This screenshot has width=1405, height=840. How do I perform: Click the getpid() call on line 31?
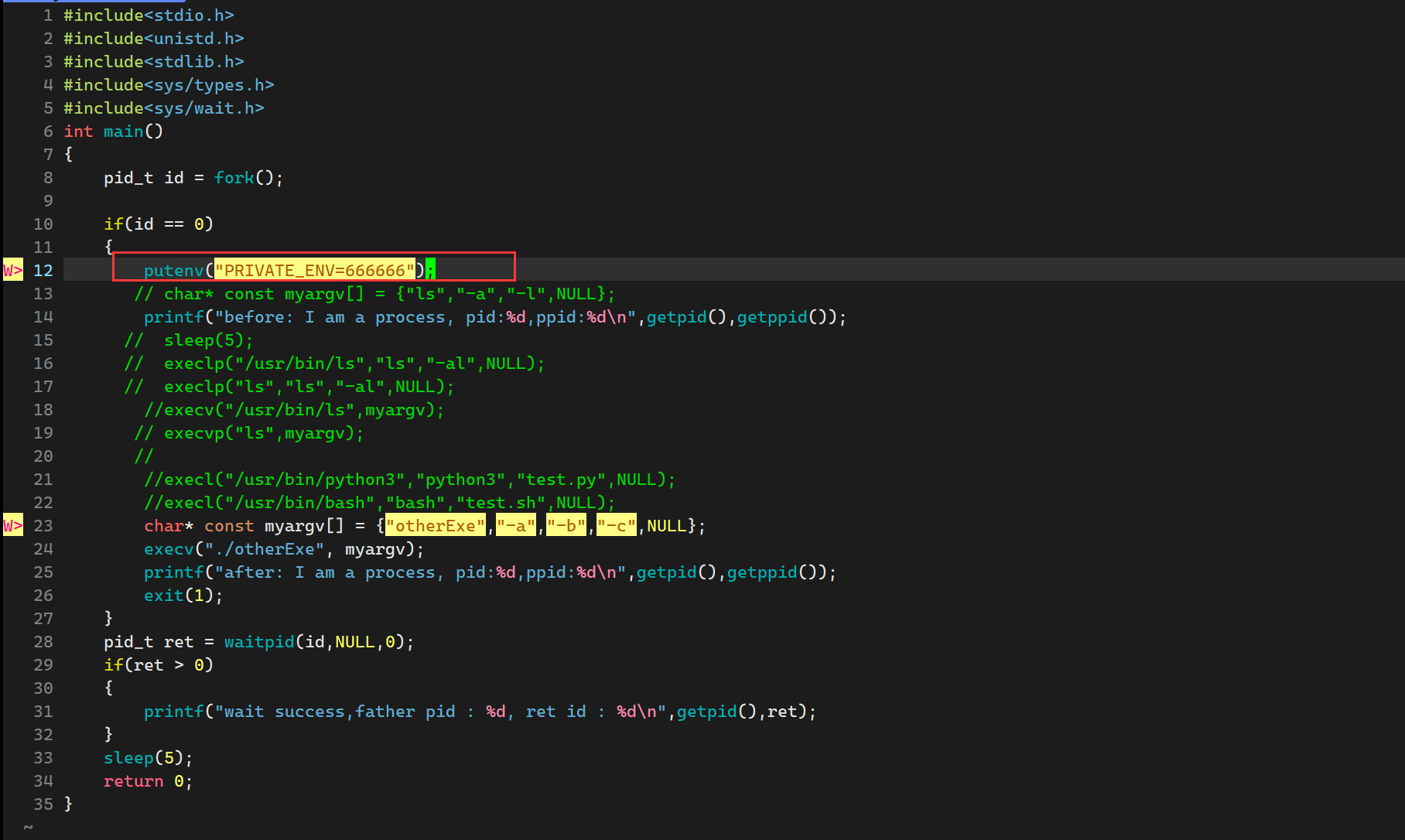click(x=716, y=711)
